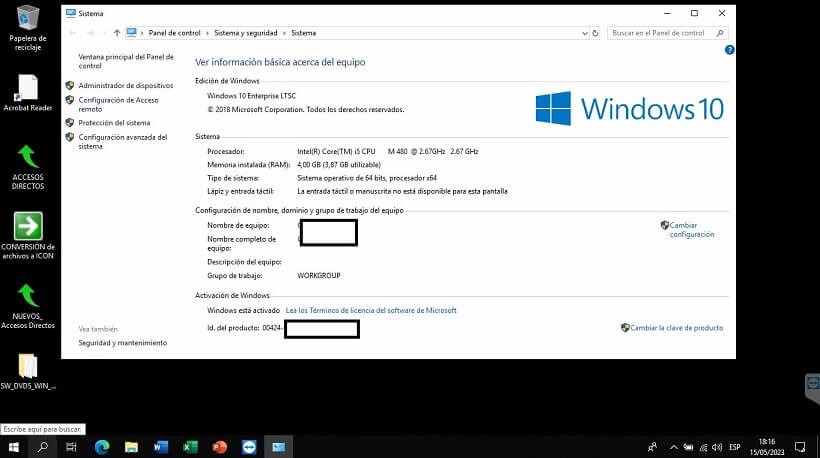This screenshot has height=458, width=820.
Task: Click the Sistema window taskbar button
Action: (x=278, y=447)
